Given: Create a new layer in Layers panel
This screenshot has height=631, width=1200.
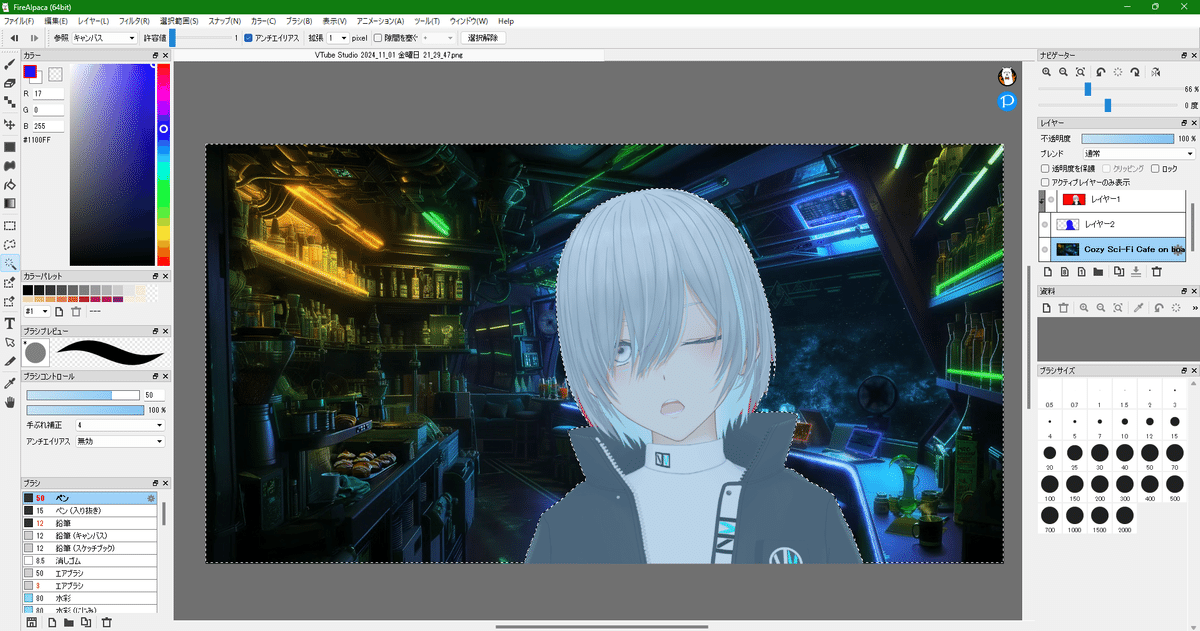Looking at the screenshot, I should click(1047, 271).
